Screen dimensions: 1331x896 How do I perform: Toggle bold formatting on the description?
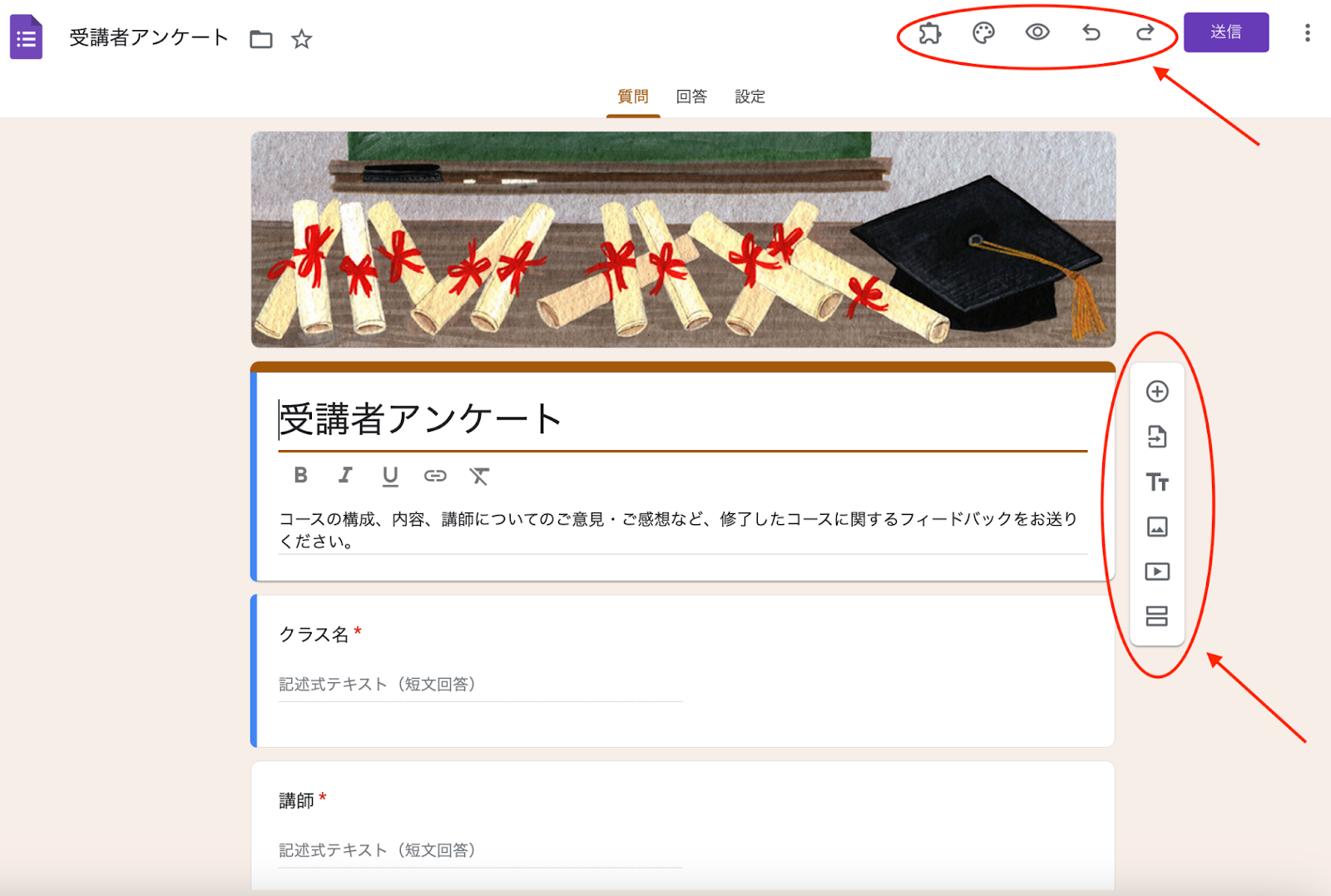point(301,476)
